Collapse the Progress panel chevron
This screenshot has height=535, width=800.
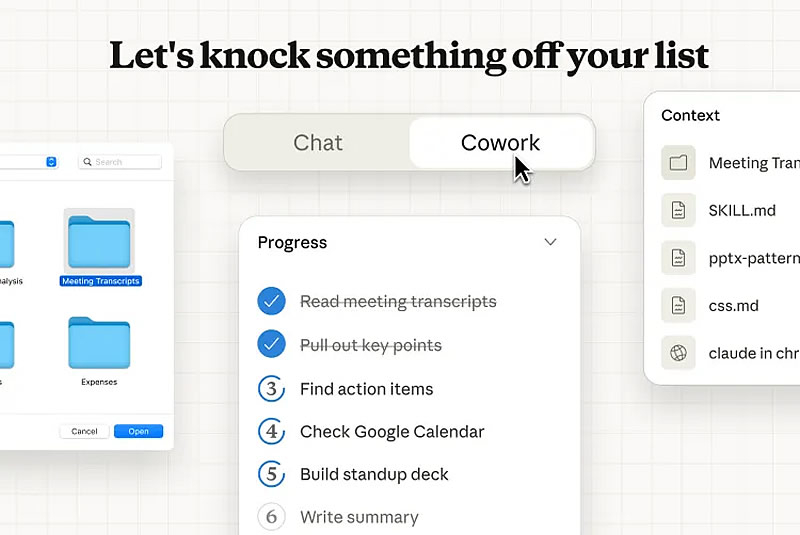pyautogui.click(x=550, y=242)
